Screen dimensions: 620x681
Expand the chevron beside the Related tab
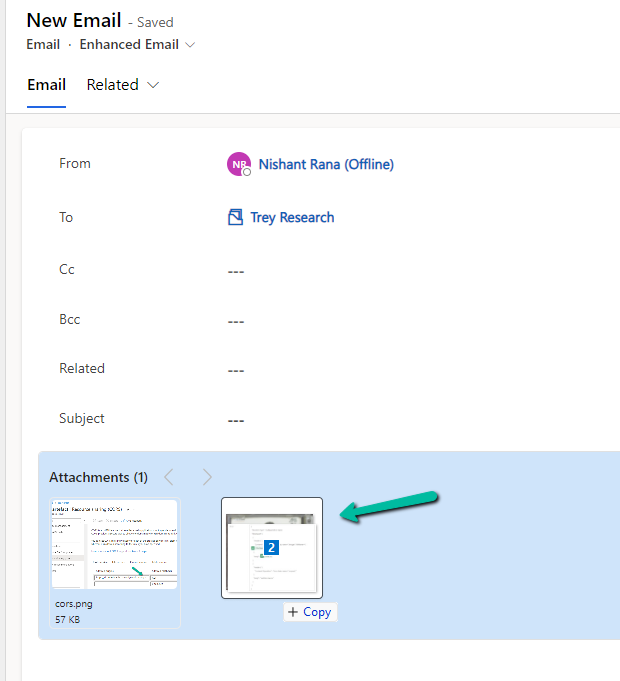tap(153, 85)
